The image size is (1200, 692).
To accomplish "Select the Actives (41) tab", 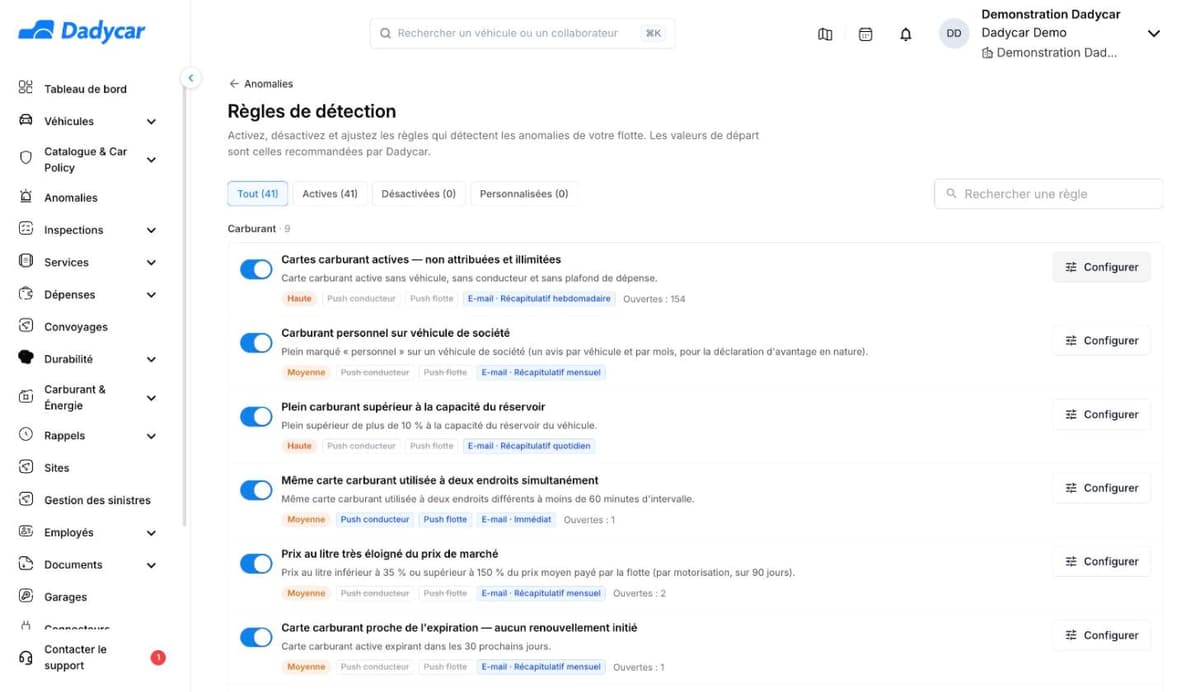I will point(330,194).
